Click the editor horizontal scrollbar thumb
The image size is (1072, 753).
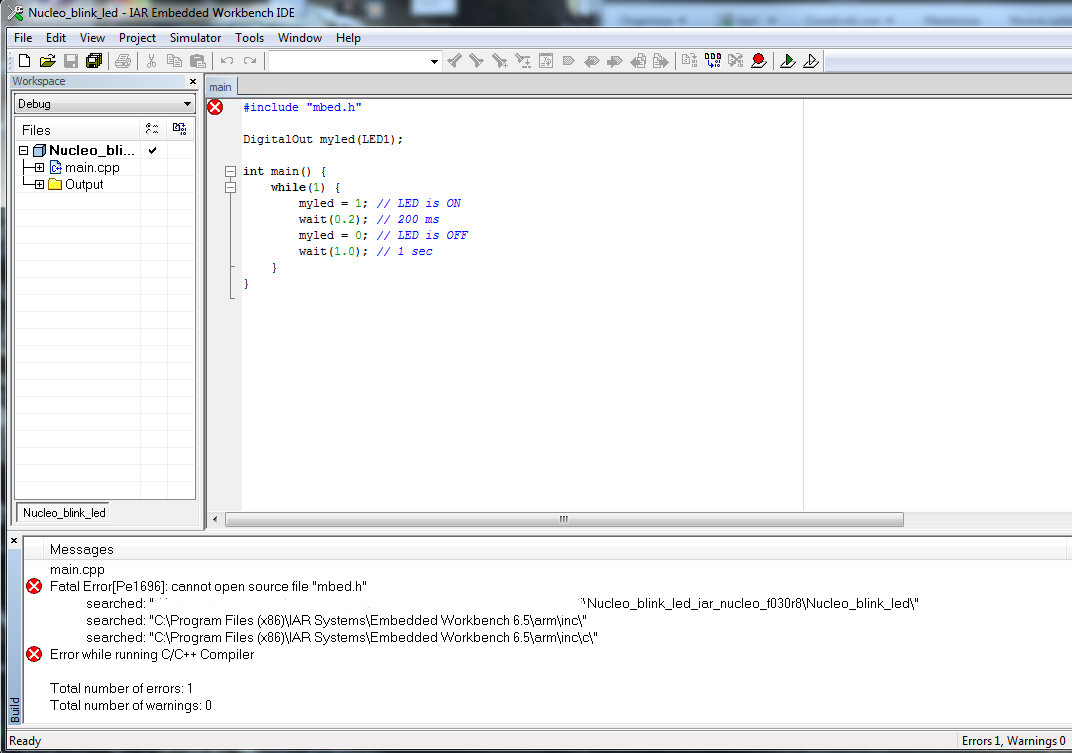click(564, 520)
